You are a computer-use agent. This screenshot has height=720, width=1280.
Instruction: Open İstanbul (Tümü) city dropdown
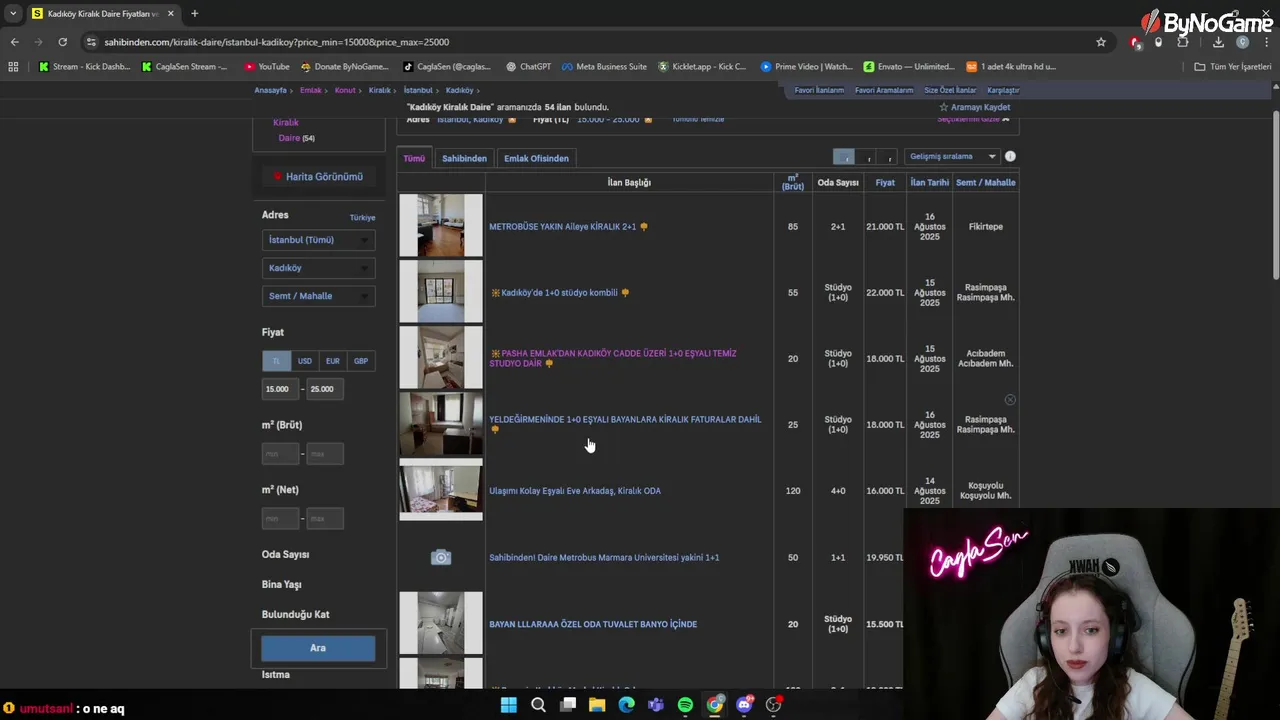click(318, 240)
